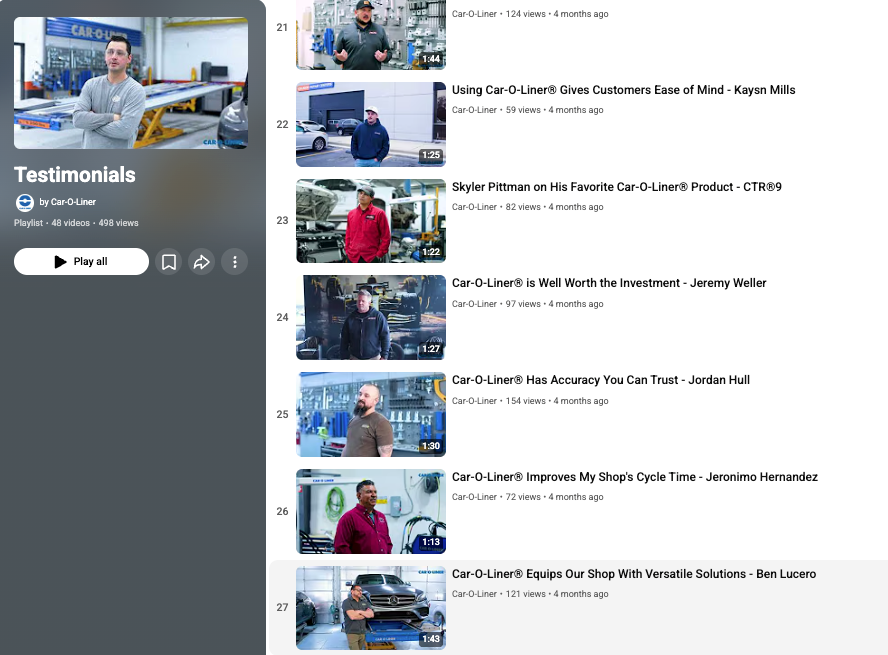Click Car-O-Liner channel name under Kaysn Mills video

pyautogui.click(x=473, y=110)
